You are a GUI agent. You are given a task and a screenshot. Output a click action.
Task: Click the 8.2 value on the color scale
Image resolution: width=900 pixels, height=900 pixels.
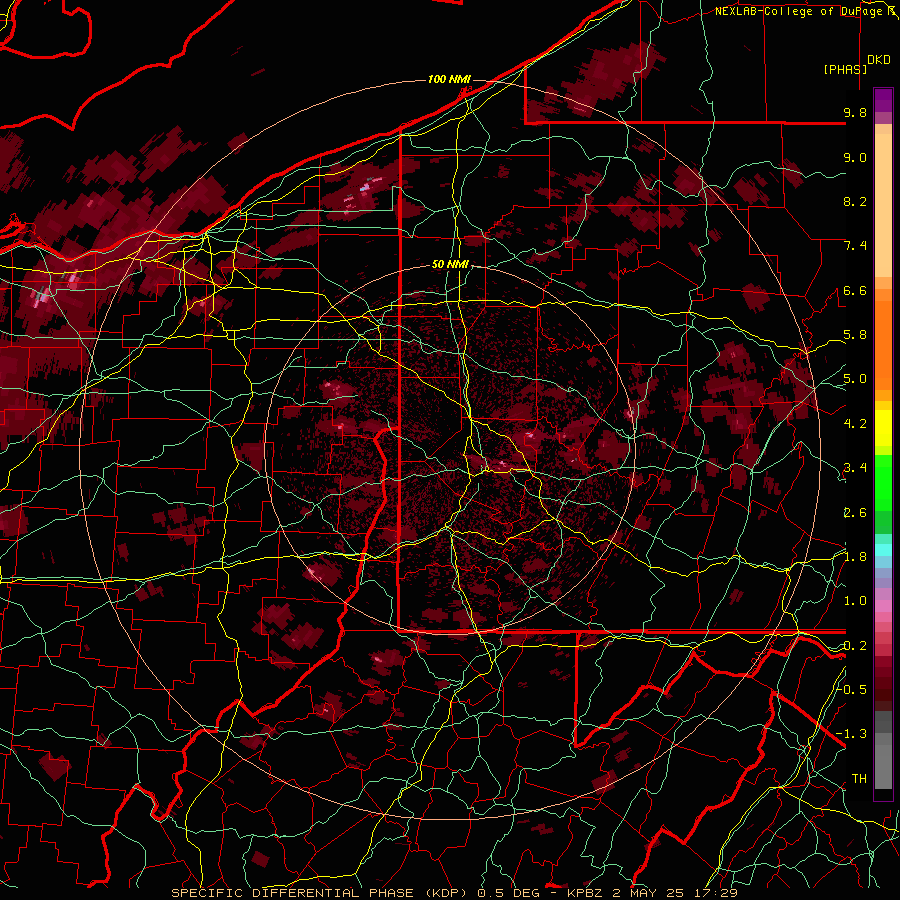click(855, 201)
